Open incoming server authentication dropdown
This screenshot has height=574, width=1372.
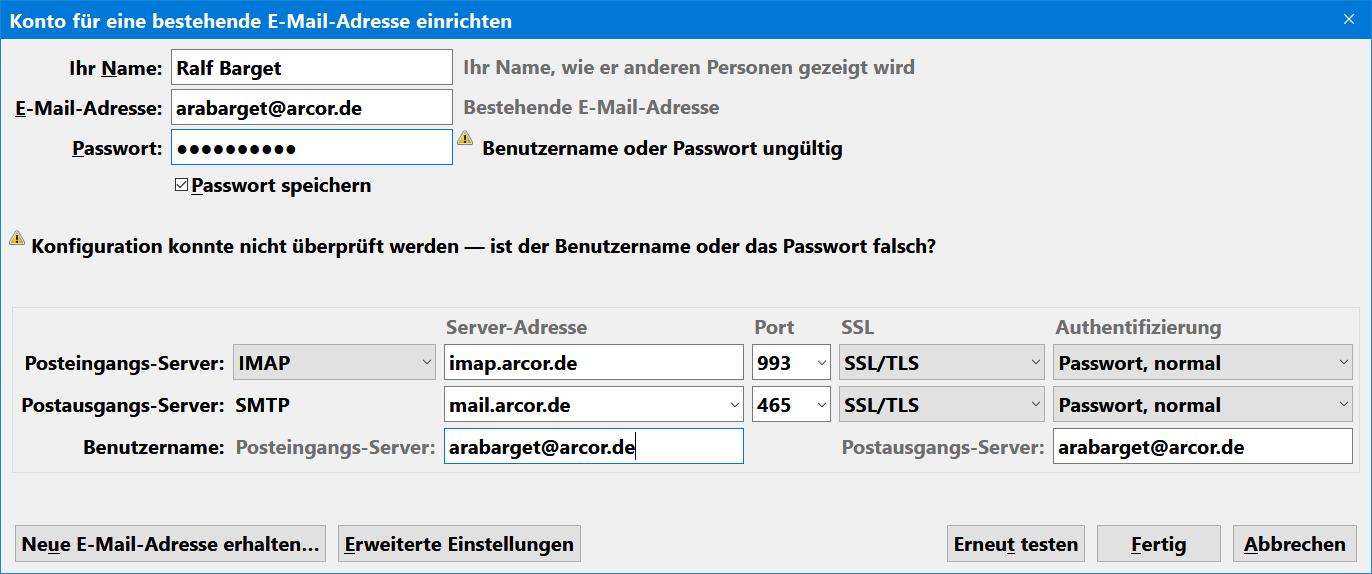tap(1202, 363)
